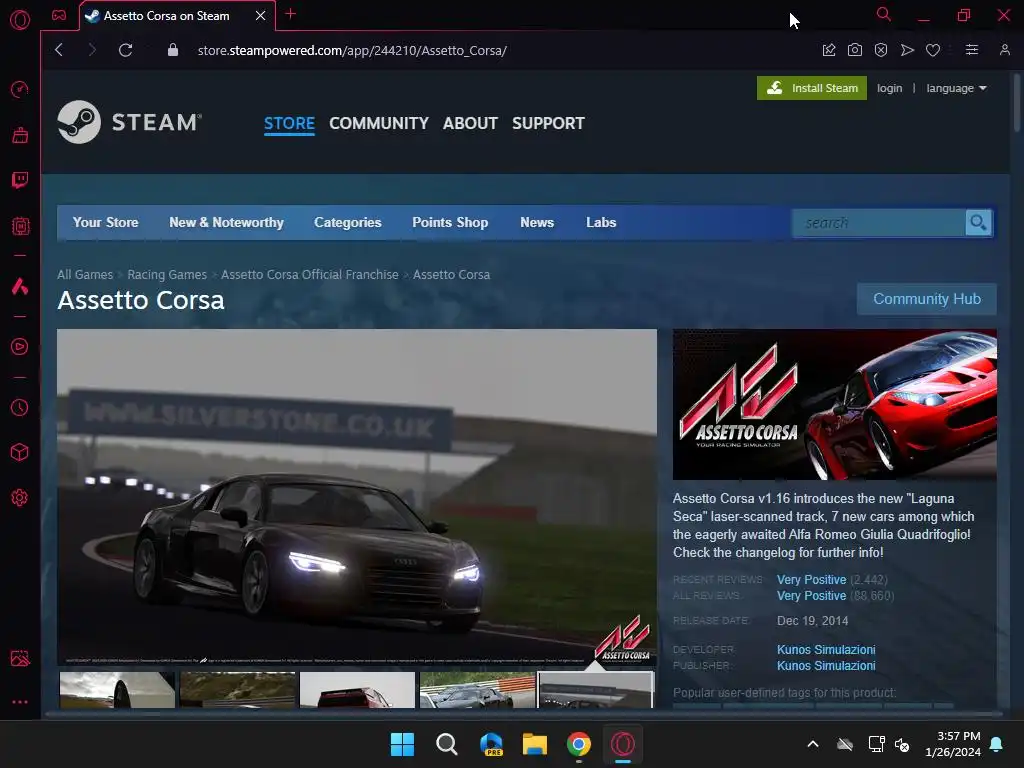This screenshot has width=1024, height=768.
Task: Open the Player sidebar icon
Action: 20,346
